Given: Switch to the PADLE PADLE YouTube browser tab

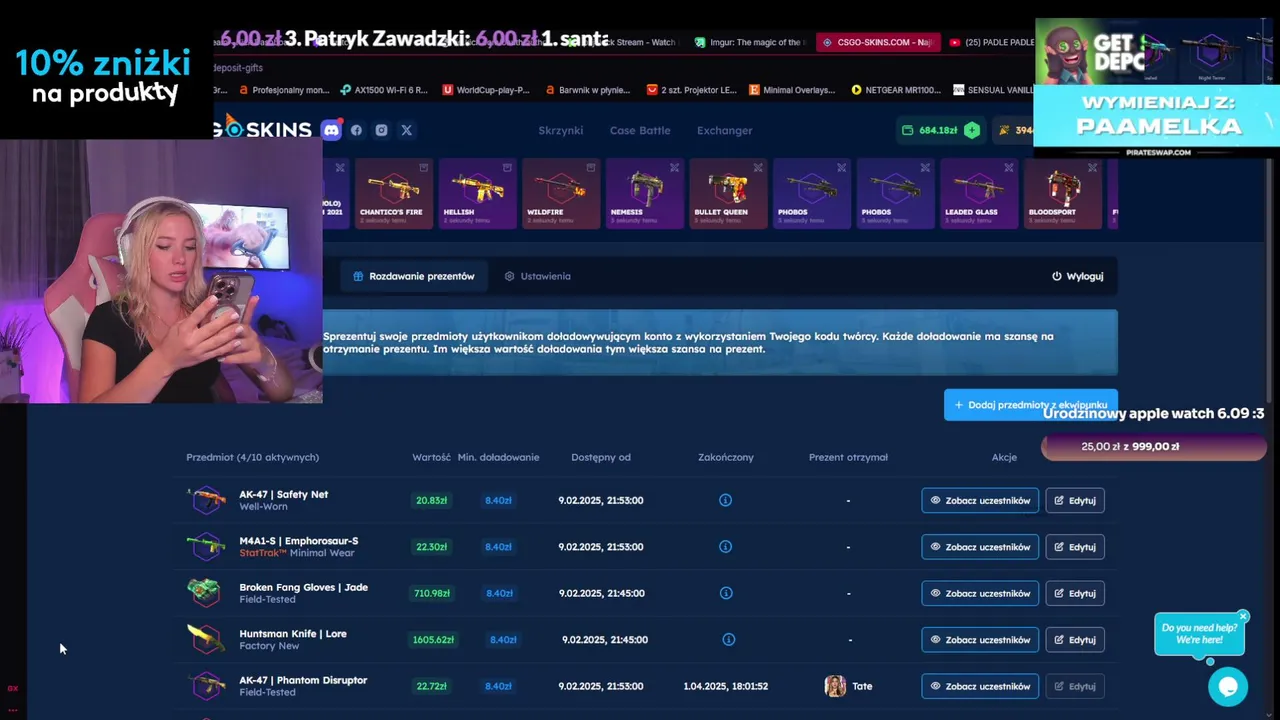Looking at the screenshot, I should tap(990, 42).
